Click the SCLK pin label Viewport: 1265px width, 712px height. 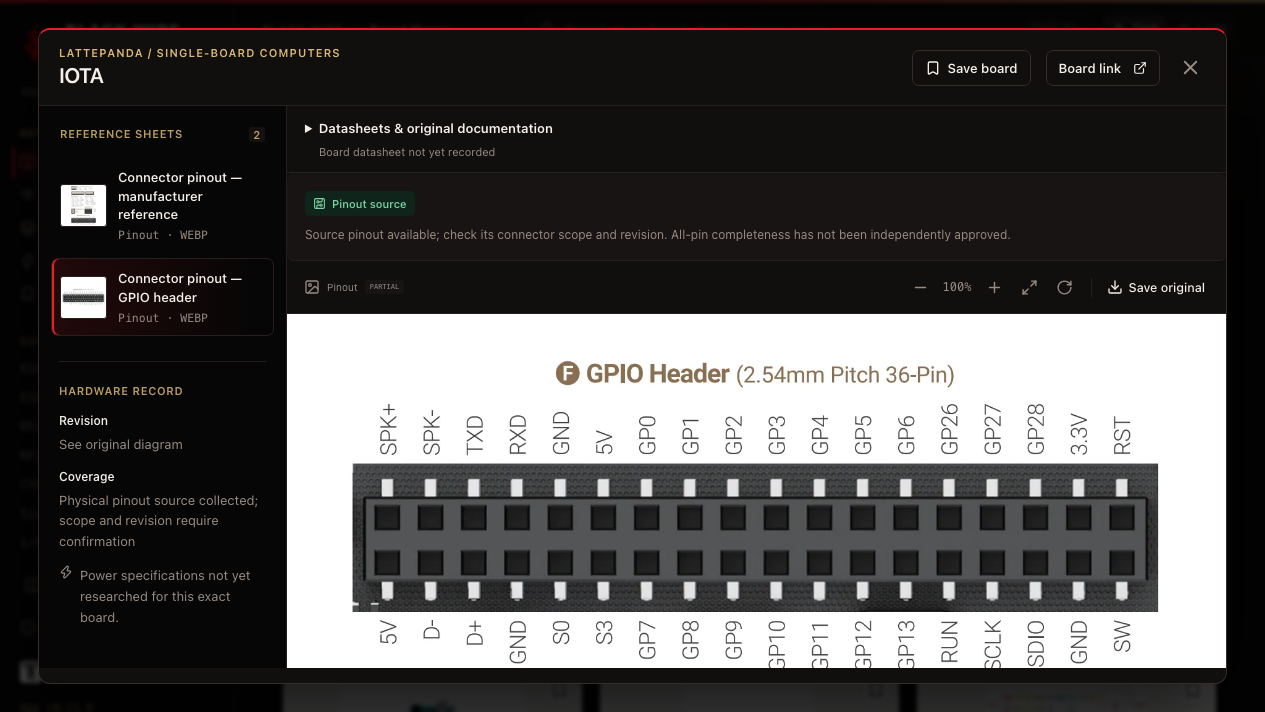click(992, 645)
